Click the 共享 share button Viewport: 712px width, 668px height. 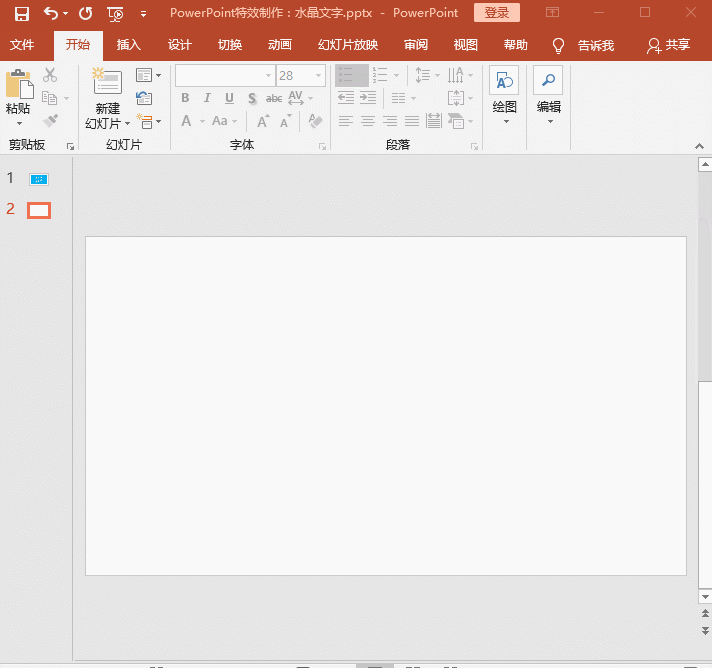click(x=668, y=45)
